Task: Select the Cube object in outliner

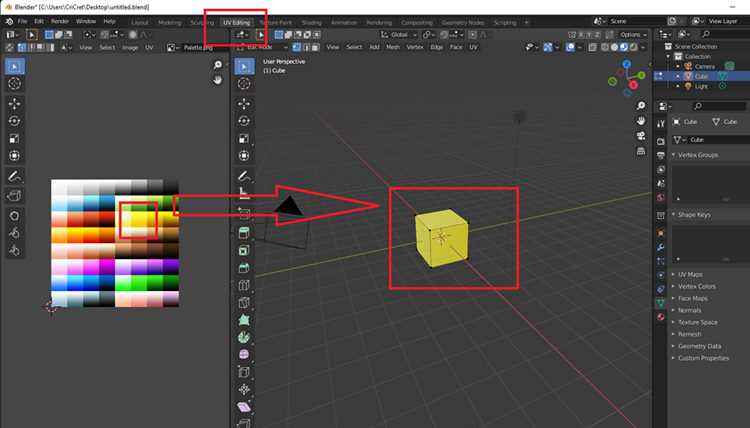Action: point(701,77)
